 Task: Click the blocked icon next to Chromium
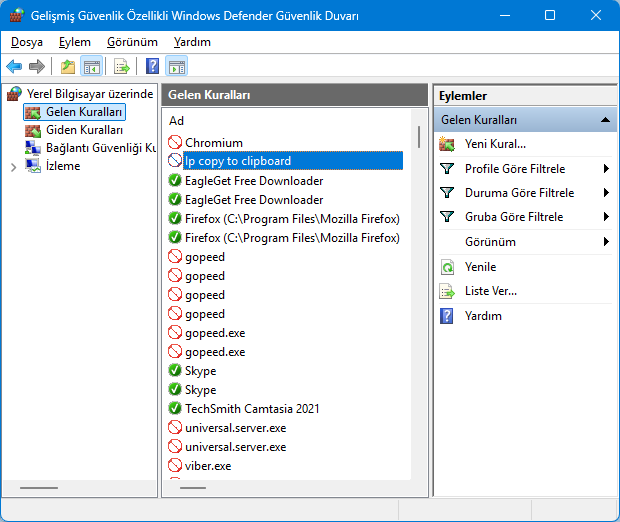coord(175,142)
